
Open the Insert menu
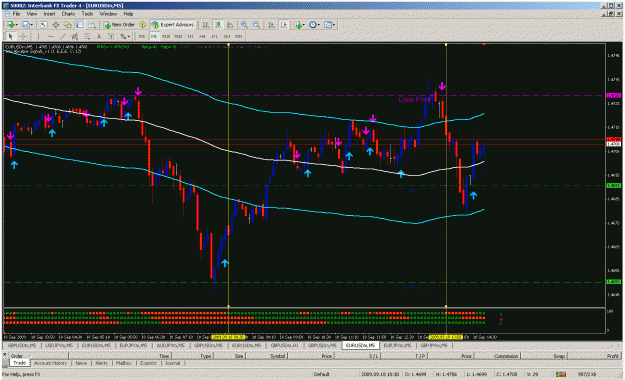(49, 14)
